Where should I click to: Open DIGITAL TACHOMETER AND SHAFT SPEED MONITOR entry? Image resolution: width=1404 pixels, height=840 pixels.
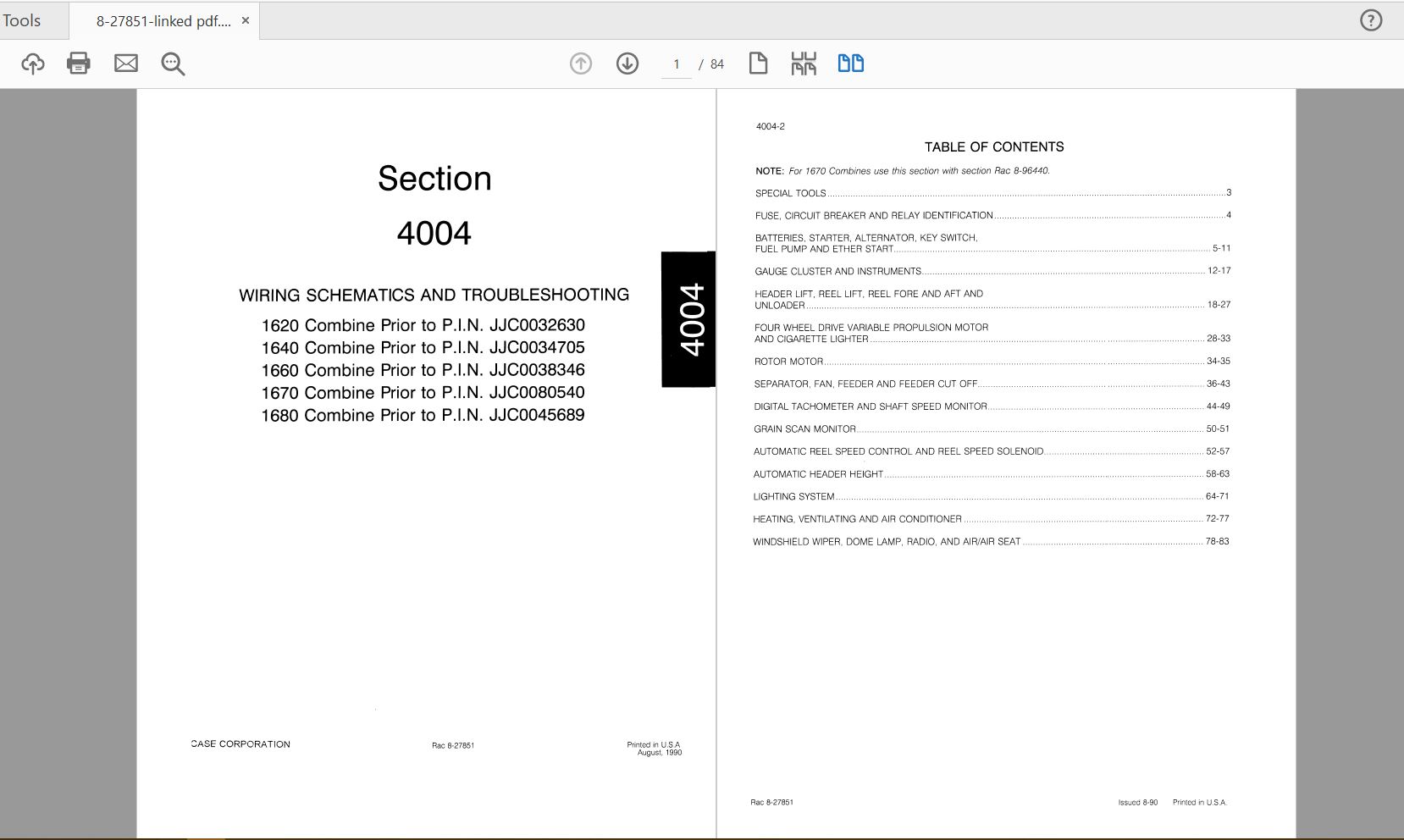[x=993, y=406]
